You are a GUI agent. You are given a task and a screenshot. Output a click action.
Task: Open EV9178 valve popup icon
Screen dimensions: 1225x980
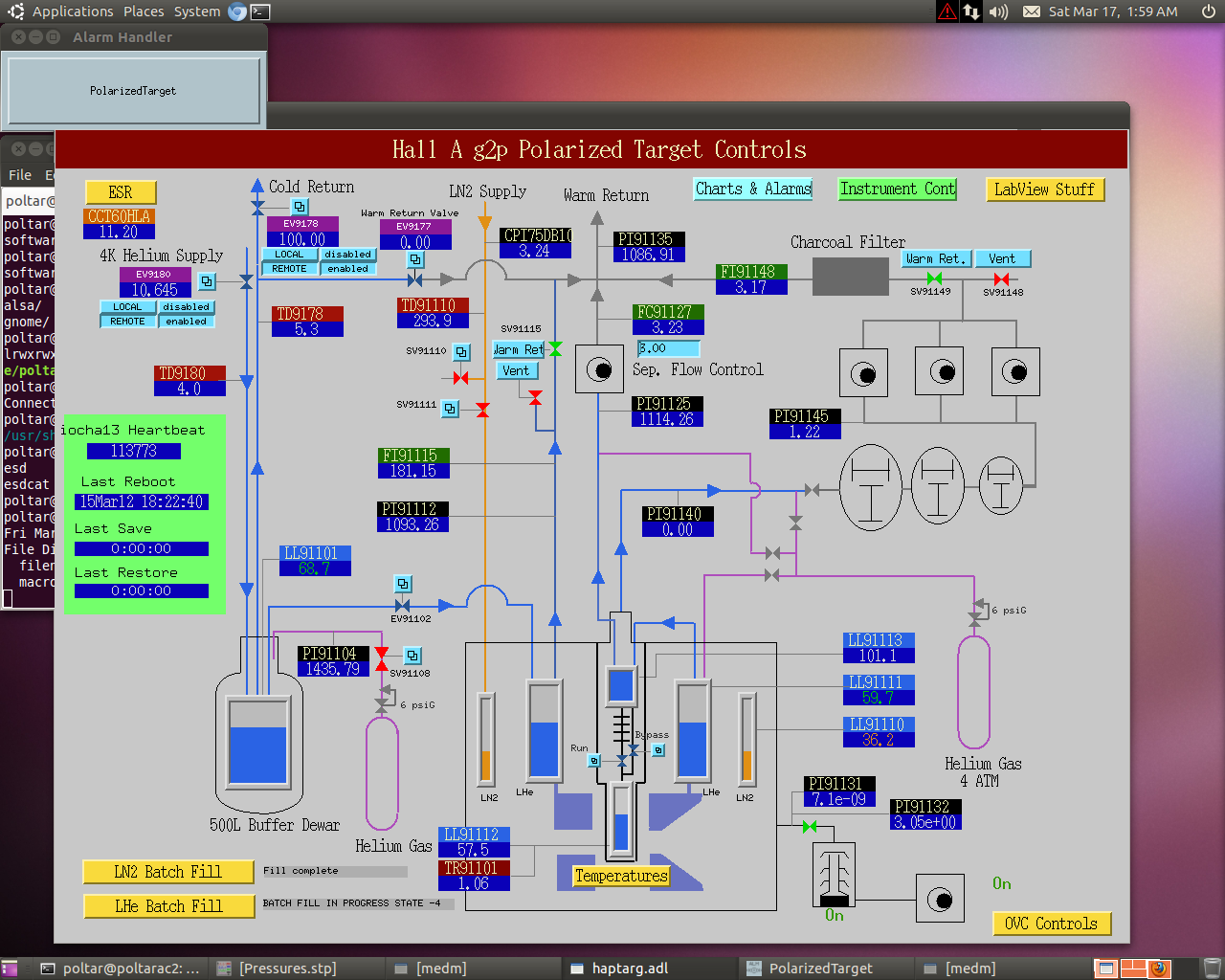(x=300, y=207)
